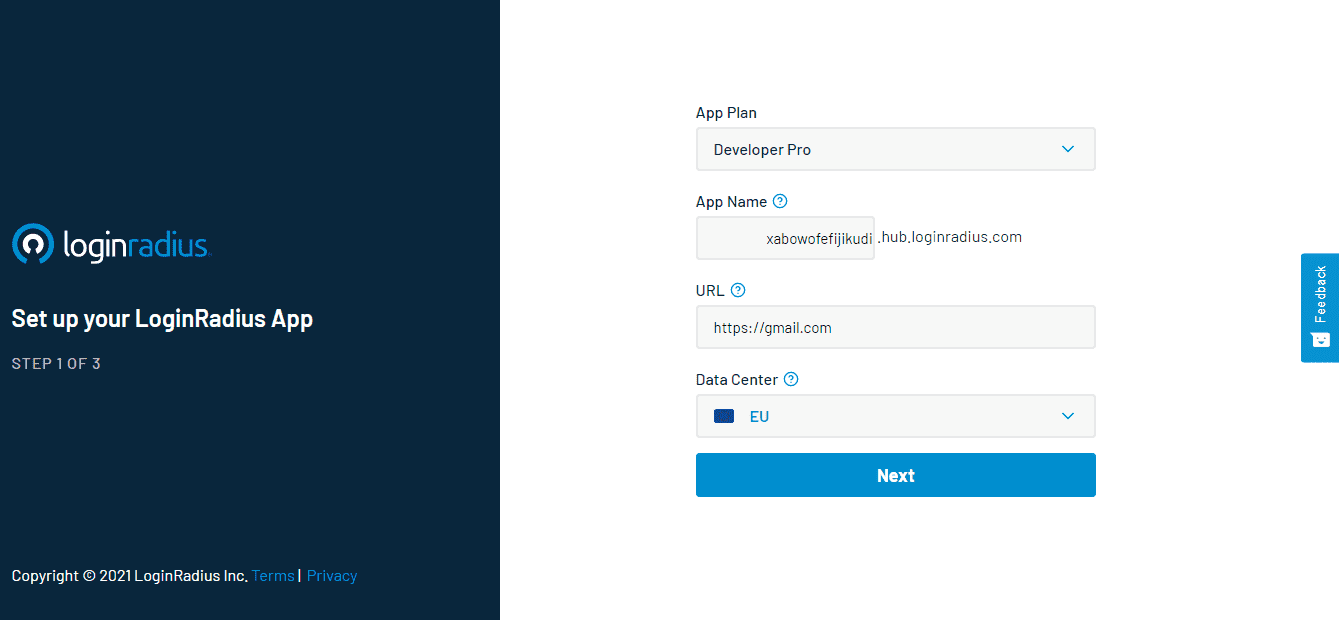
Task: Click the App Plan field label
Action: 726,113
